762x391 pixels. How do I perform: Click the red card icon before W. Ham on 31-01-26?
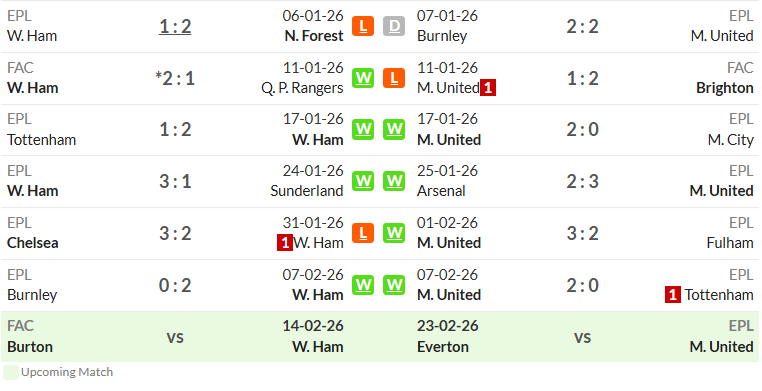285,243
